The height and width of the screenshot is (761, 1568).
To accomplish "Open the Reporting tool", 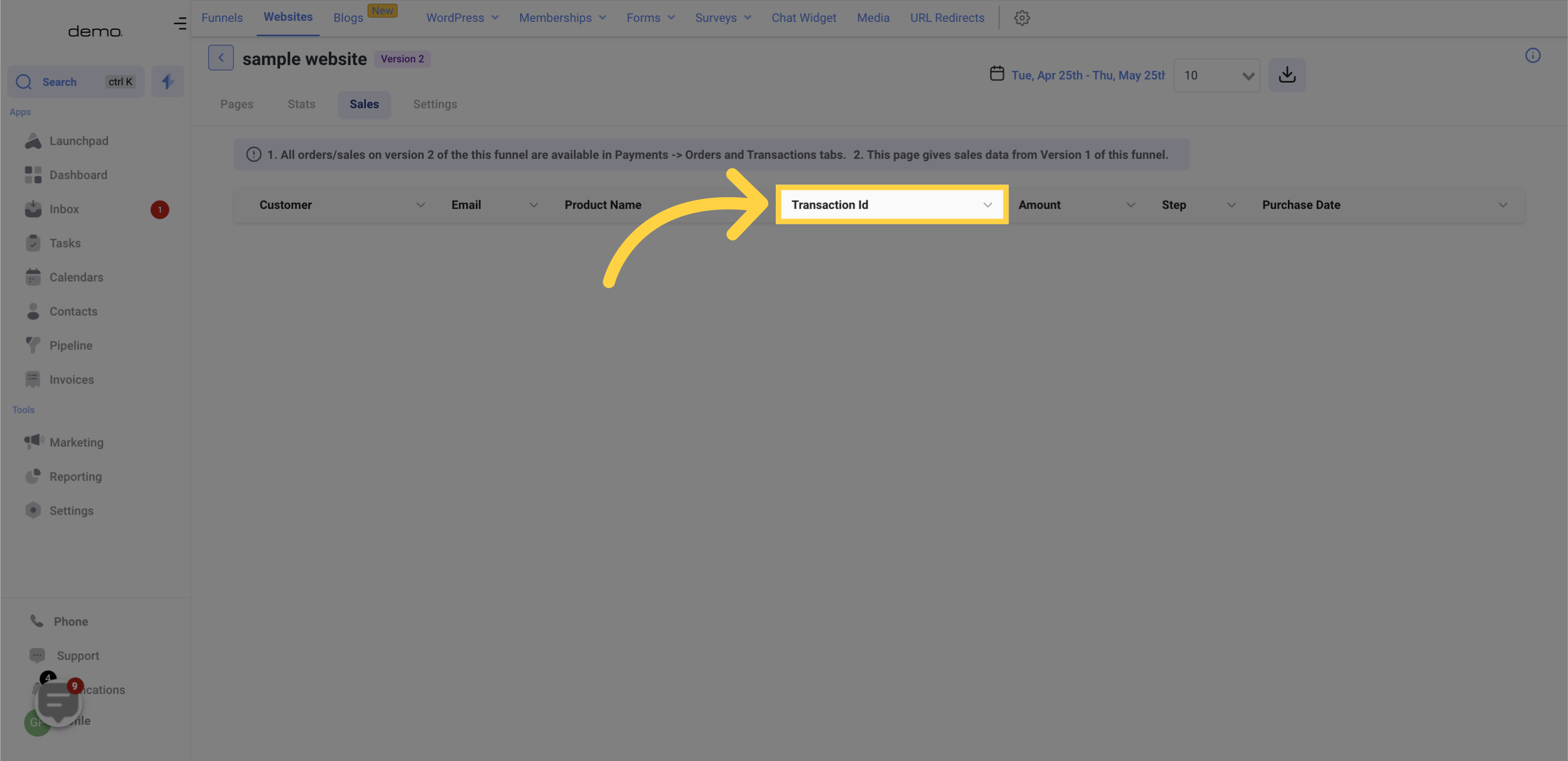I will (75, 476).
